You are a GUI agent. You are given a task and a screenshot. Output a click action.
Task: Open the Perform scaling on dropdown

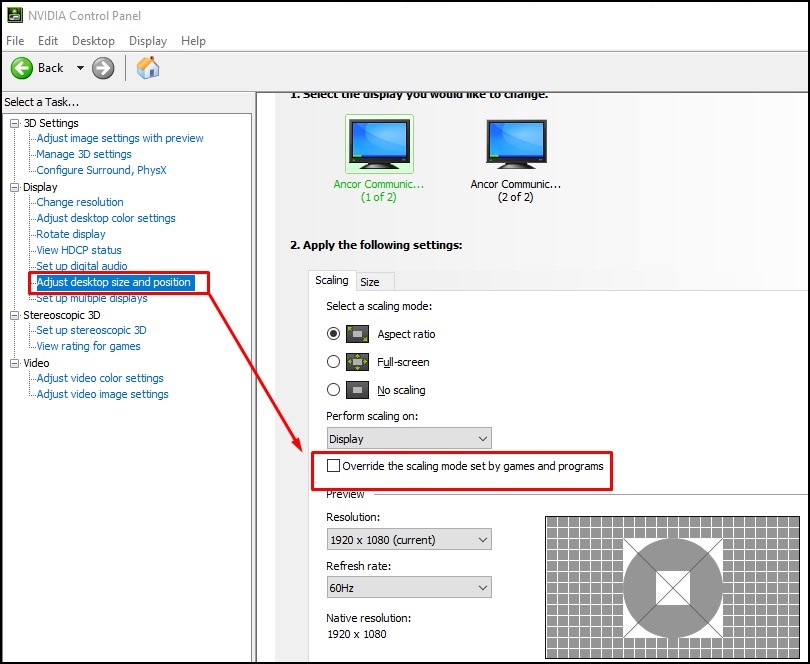408,438
